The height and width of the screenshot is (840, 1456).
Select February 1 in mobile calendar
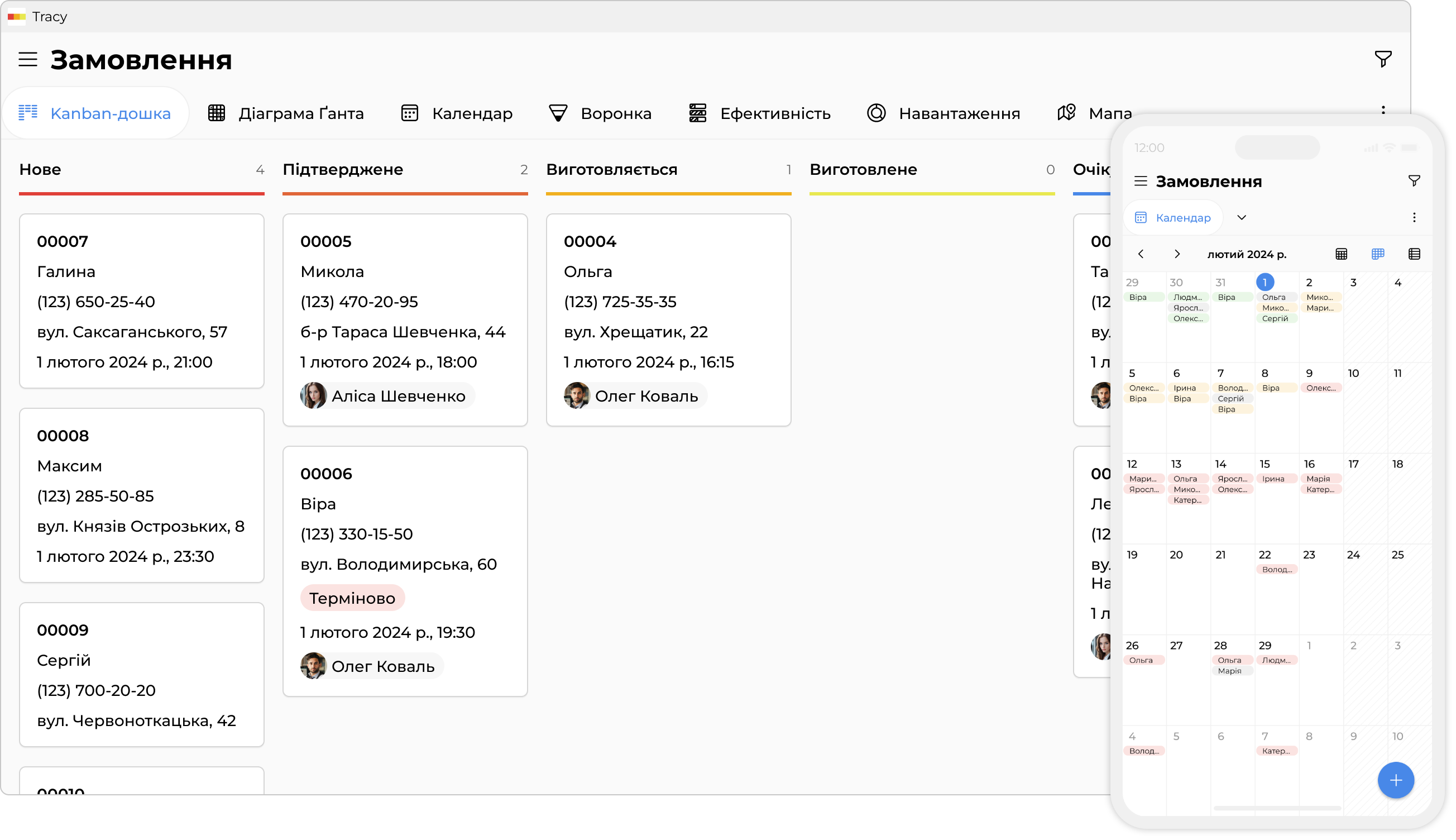(1265, 282)
